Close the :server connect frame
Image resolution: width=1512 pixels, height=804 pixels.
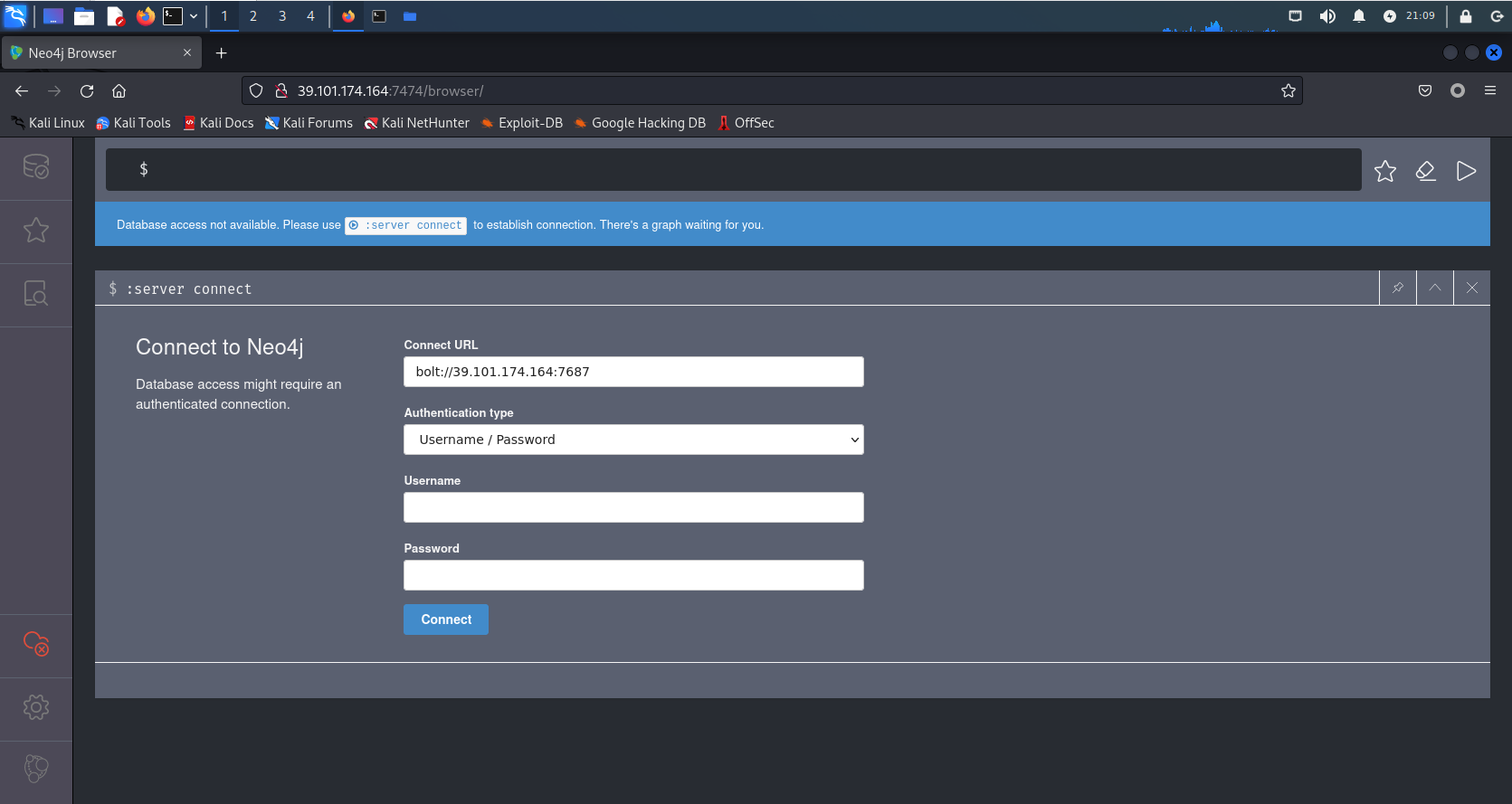pos(1472,288)
